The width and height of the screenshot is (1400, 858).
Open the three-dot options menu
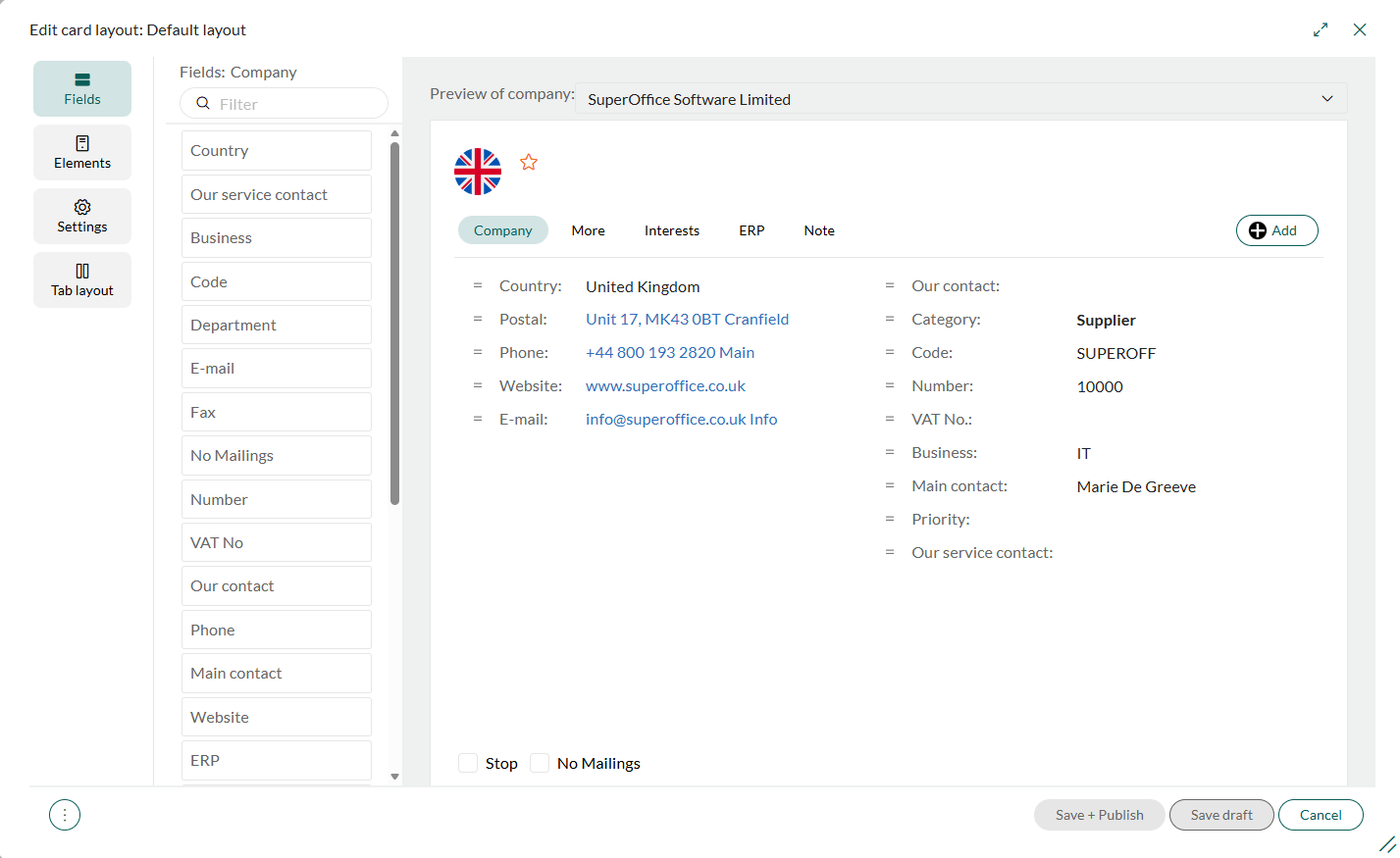(65, 815)
